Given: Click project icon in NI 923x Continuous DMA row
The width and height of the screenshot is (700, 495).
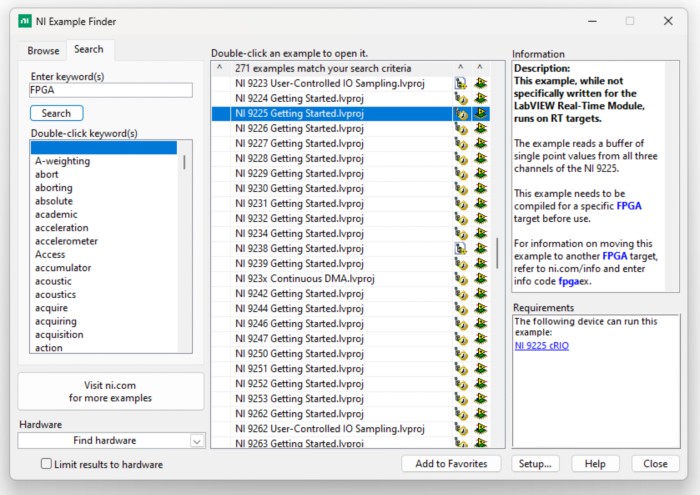Looking at the screenshot, I should coord(461,279).
